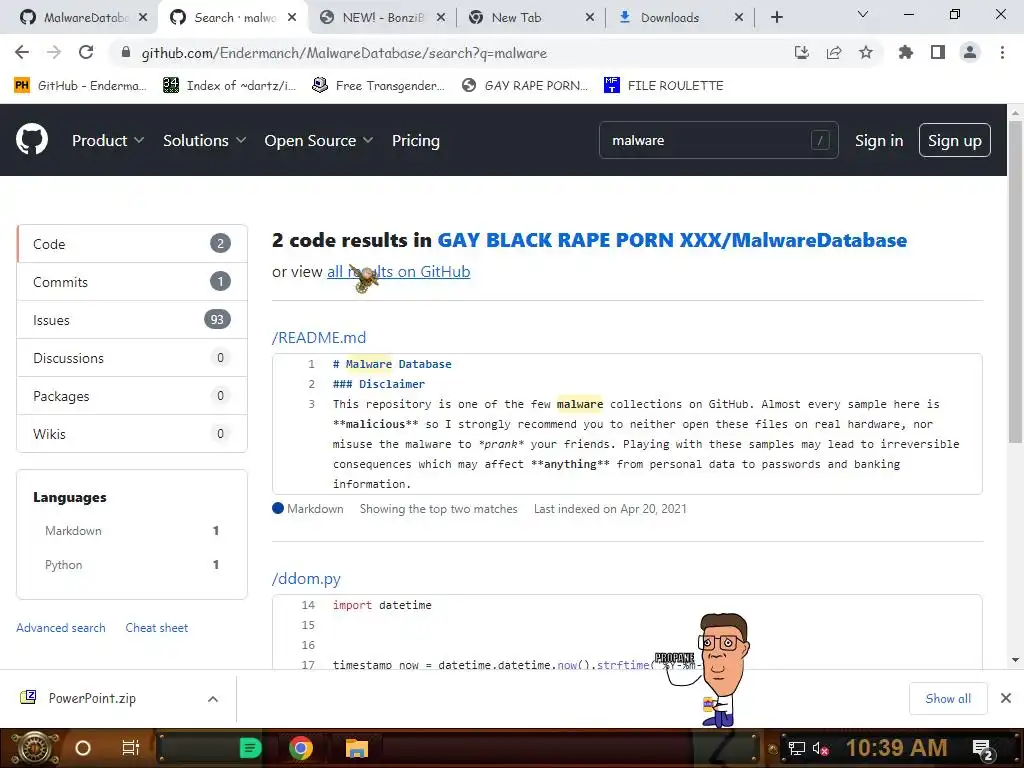
Task: Click Chrome icon on the taskbar
Action: coord(300,748)
